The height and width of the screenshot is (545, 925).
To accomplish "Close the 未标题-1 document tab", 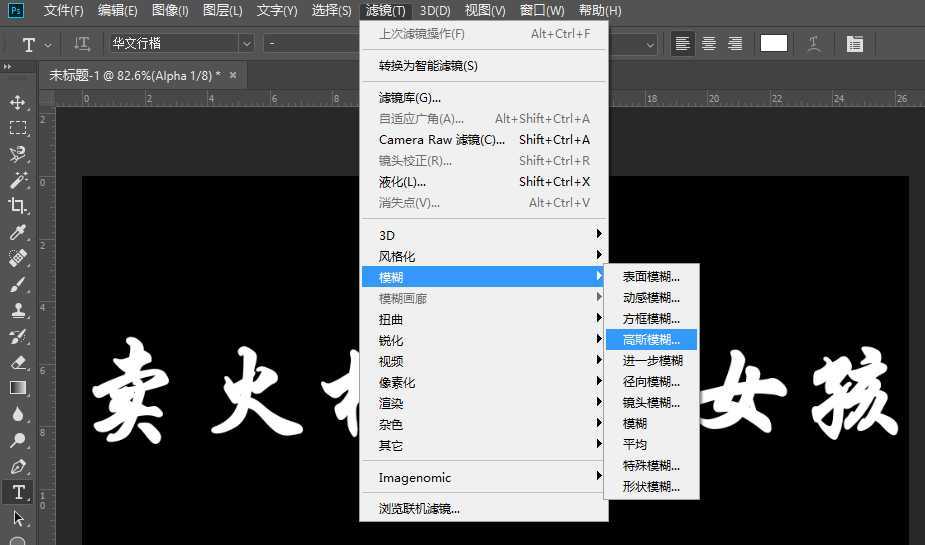I will click(233, 75).
